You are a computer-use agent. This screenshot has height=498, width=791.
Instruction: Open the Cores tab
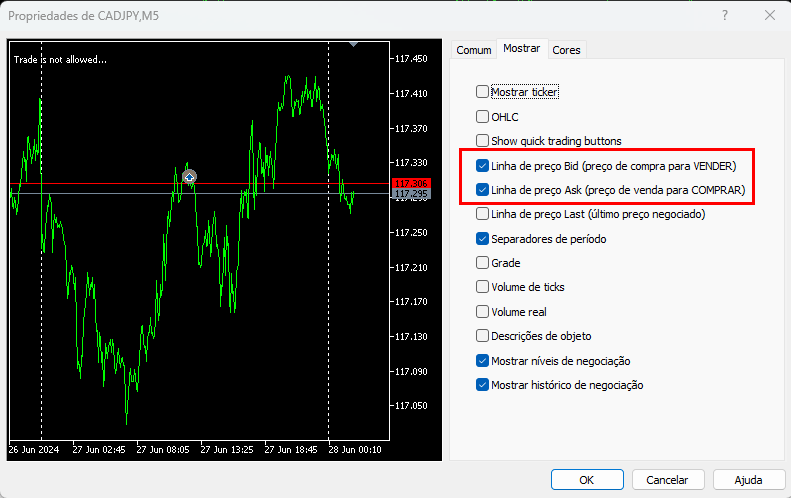(x=566, y=50)
